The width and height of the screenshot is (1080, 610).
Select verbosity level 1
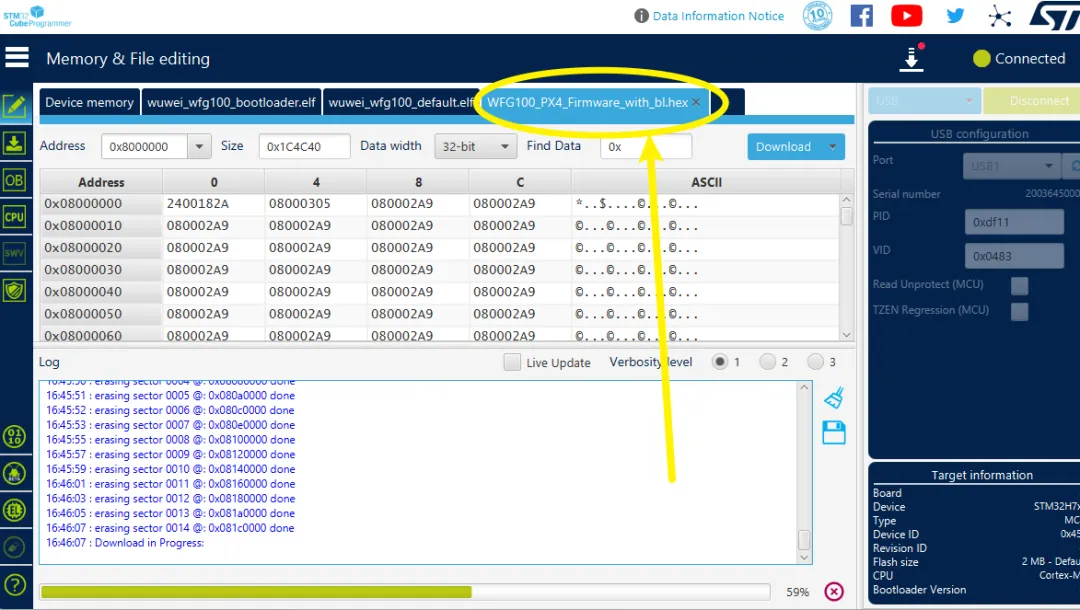click(x=720, y=361)
